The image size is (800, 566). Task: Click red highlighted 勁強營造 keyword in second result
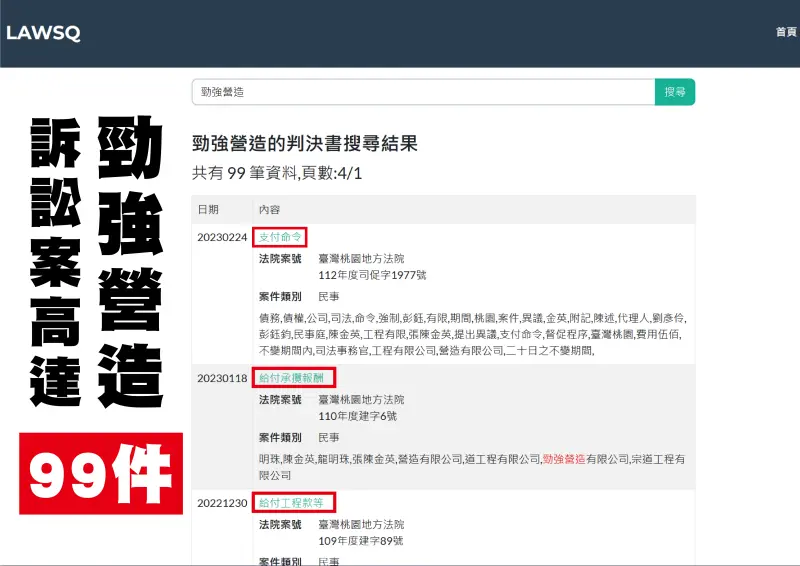564,459
